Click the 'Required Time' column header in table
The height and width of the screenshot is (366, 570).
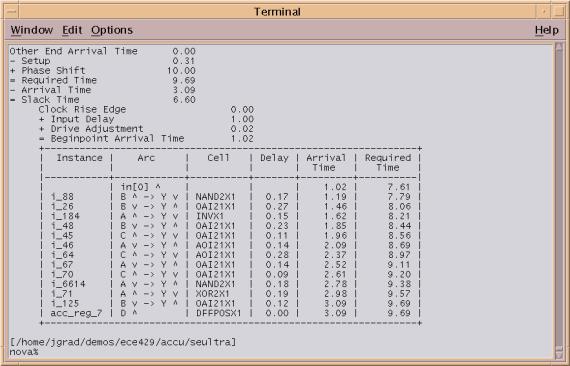(x=388, y=162)
